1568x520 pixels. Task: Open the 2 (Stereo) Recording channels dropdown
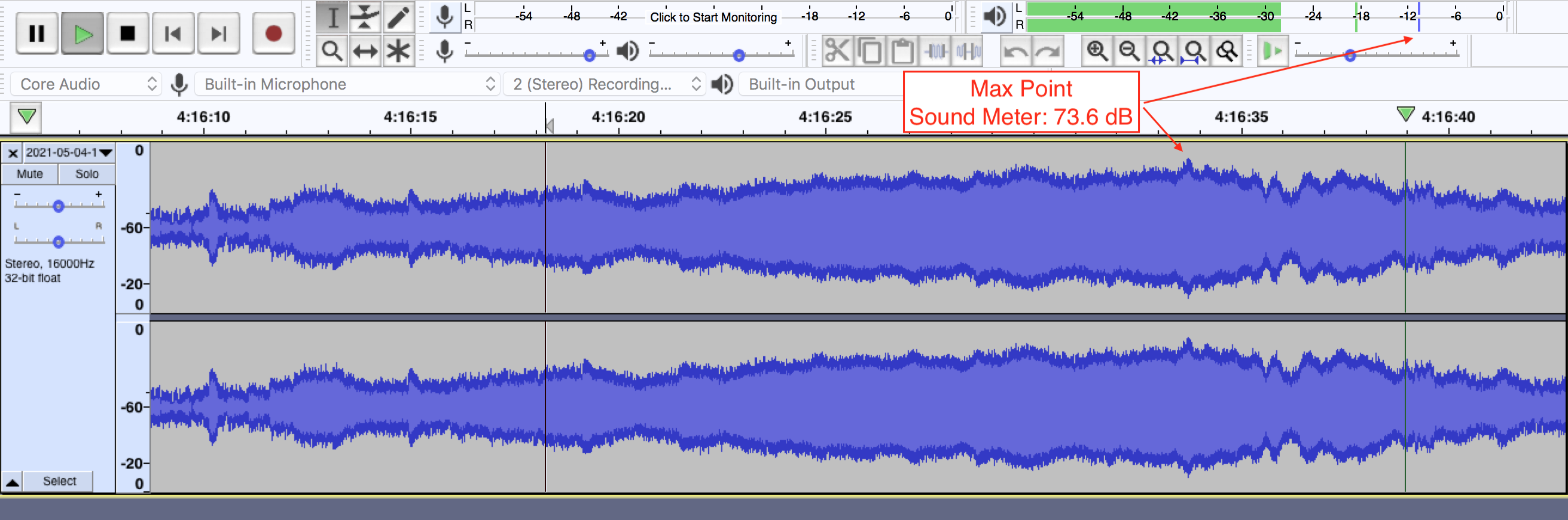pos(605,84)
